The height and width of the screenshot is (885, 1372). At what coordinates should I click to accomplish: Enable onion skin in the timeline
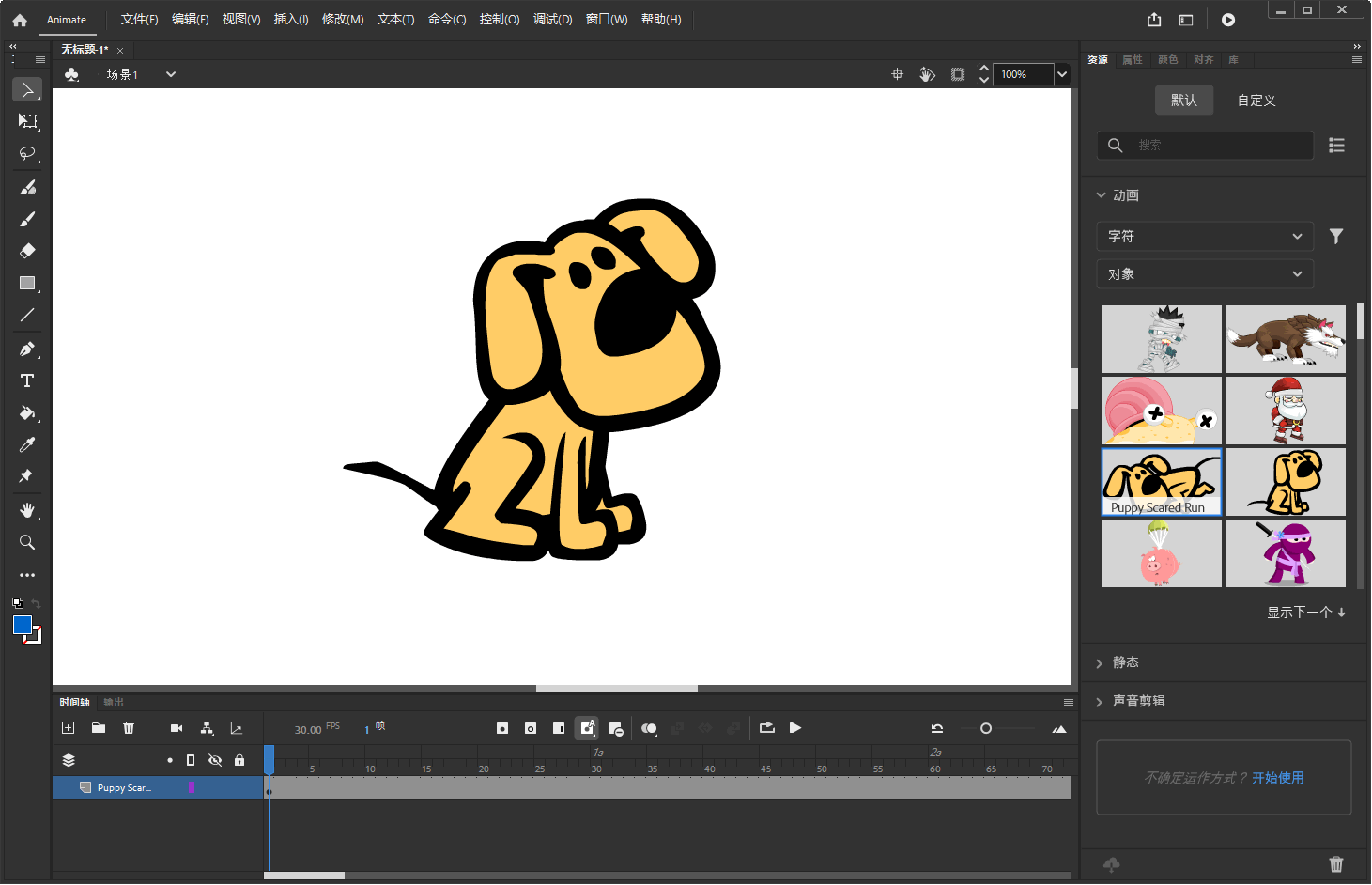click(649, 728)
